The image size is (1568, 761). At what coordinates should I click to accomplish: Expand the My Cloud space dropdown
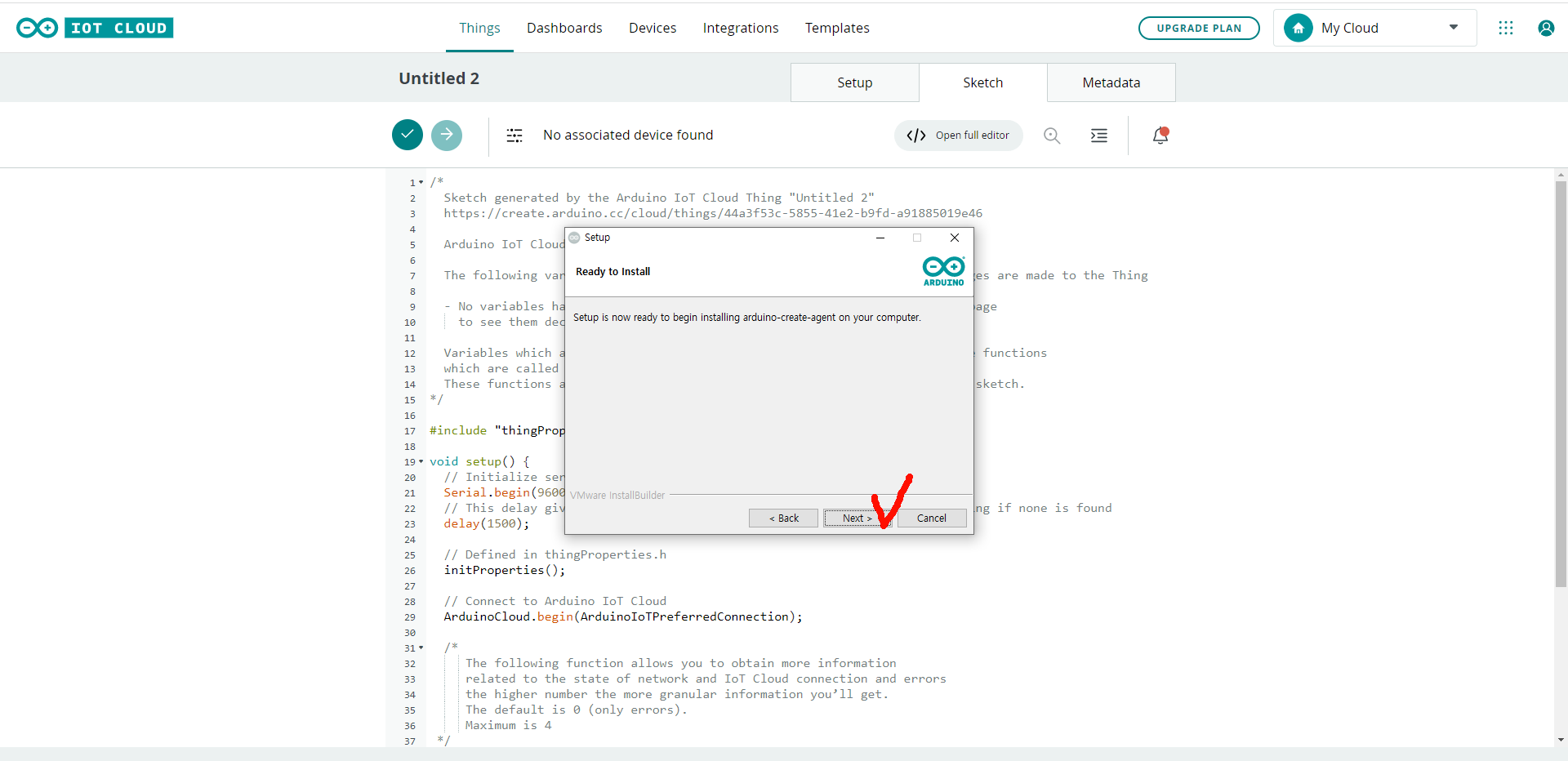click(x=1454, y=27)
